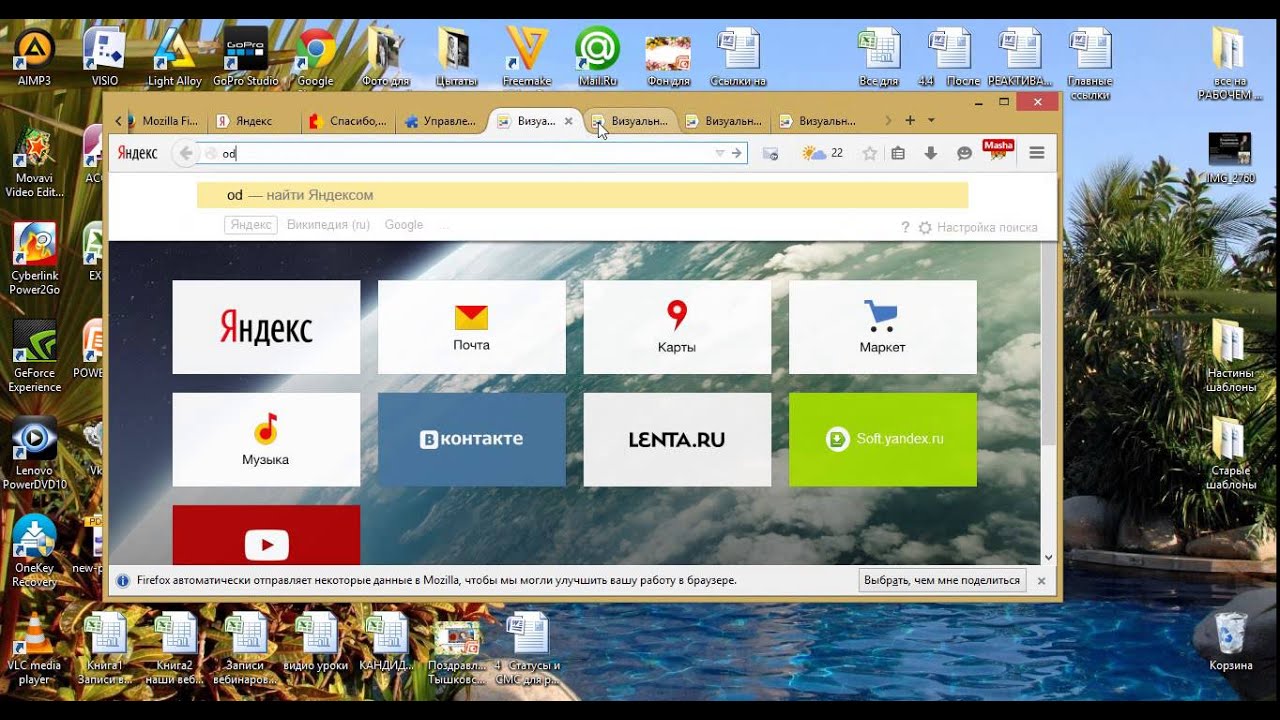The width and height of the screenshot is (1280, 720).
Task: Open the Музыка tile
Action: pyautogui.click(x=266, y=439)
